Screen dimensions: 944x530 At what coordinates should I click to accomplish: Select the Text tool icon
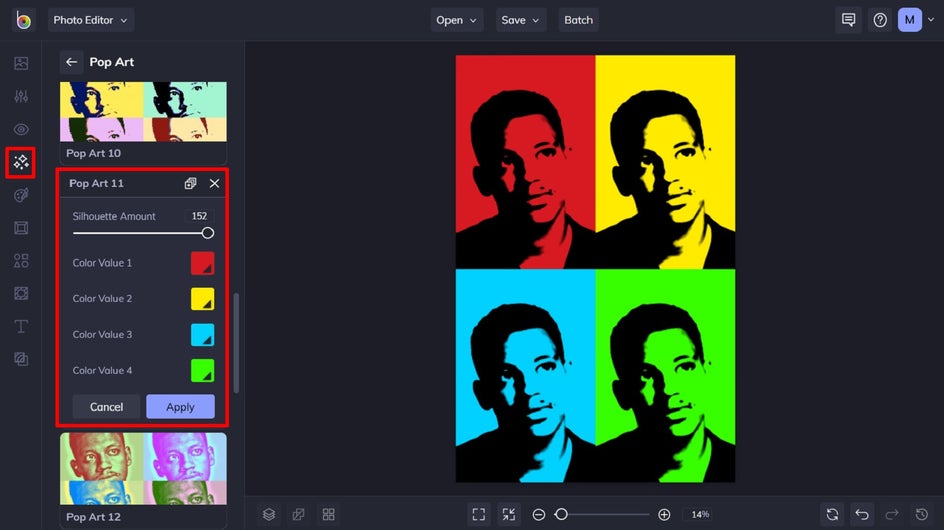pyautogui.click(x=21, y=326)
